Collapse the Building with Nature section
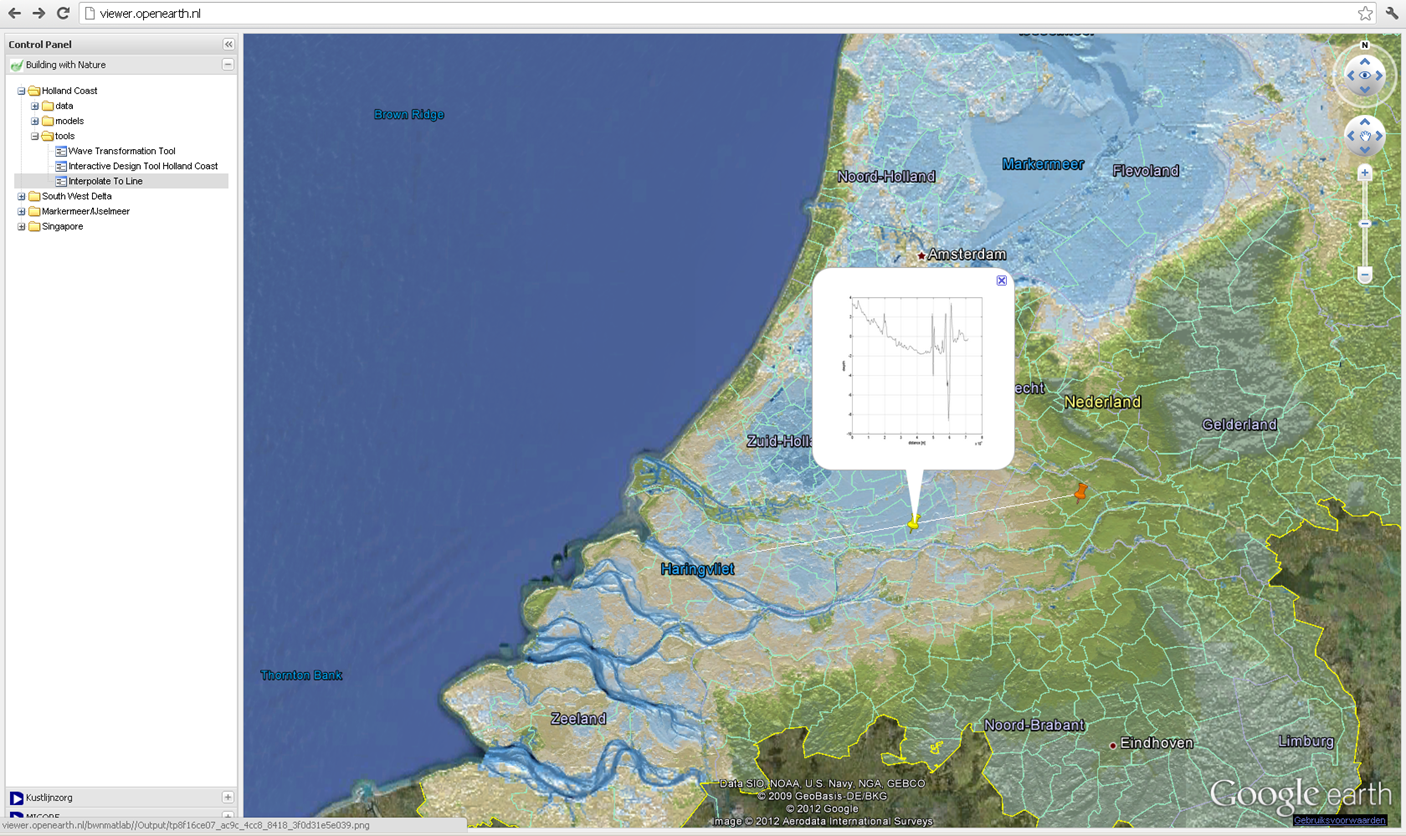Viewport: 1406px width, 836px height. (x=228, y=65)
